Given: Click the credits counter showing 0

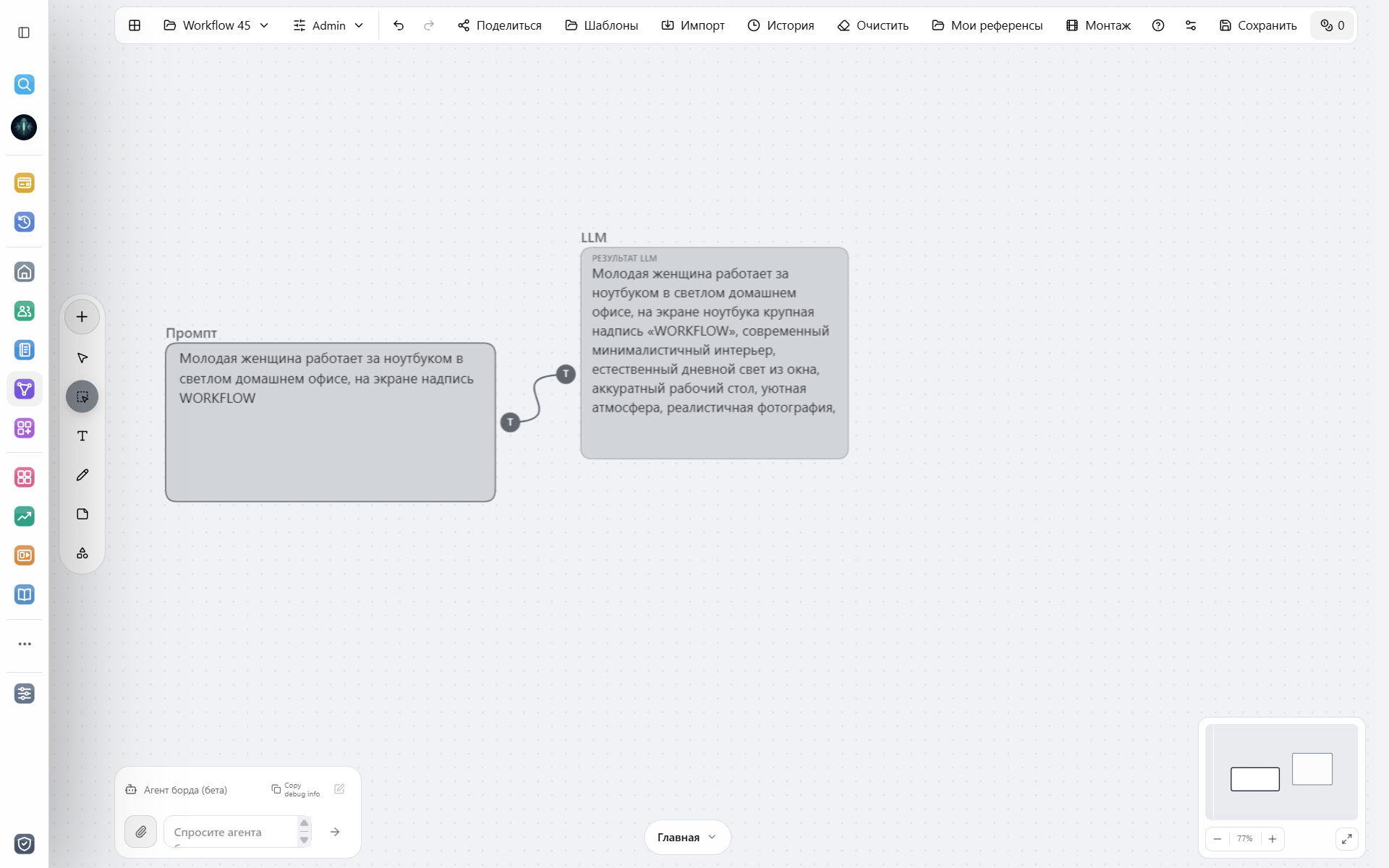Looking at the screenshot, I should tap(1333, 25).
